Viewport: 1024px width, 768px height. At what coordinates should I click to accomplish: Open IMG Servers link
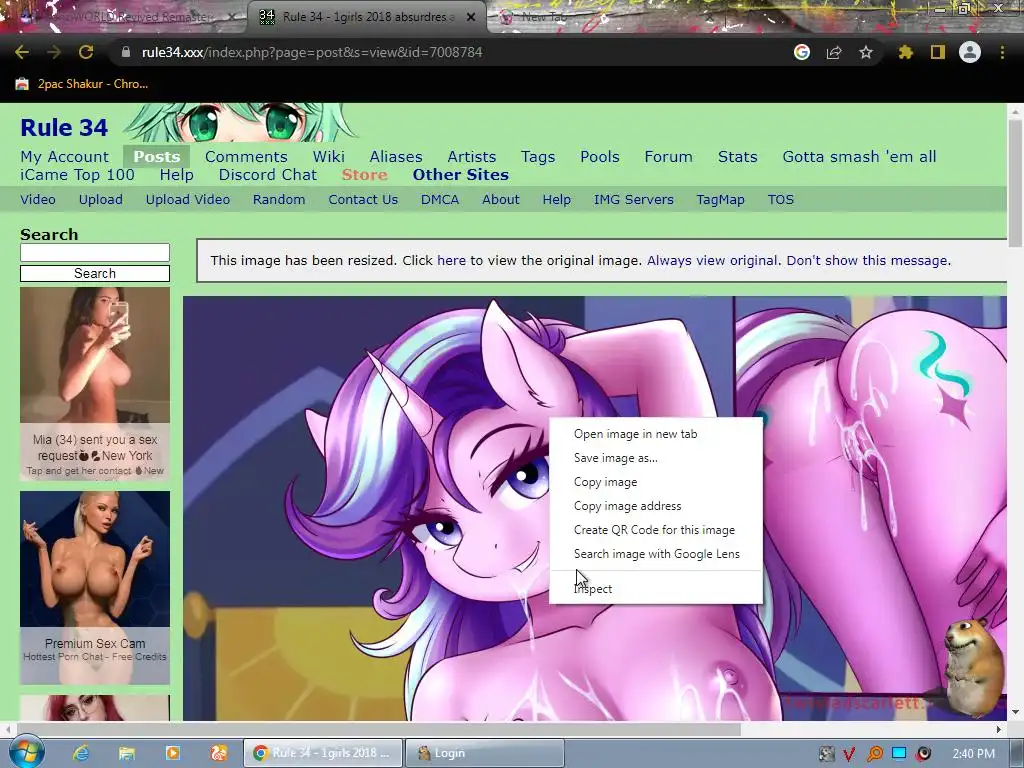click(633, 200)
